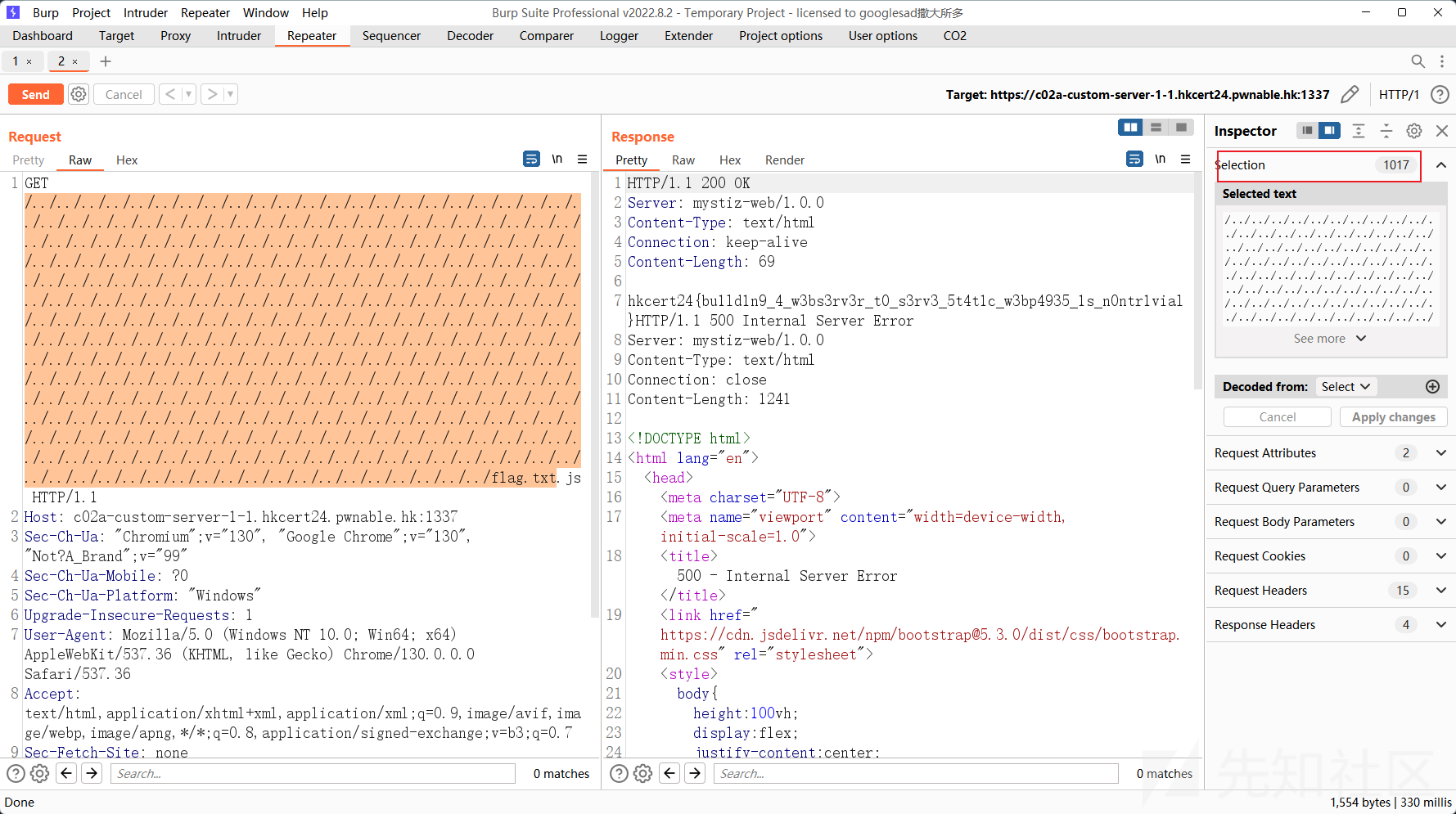The width and height of the screenshot is (1456, 814).
Task: Switch to the Proxy tab
Action: [x=175, y=36]
